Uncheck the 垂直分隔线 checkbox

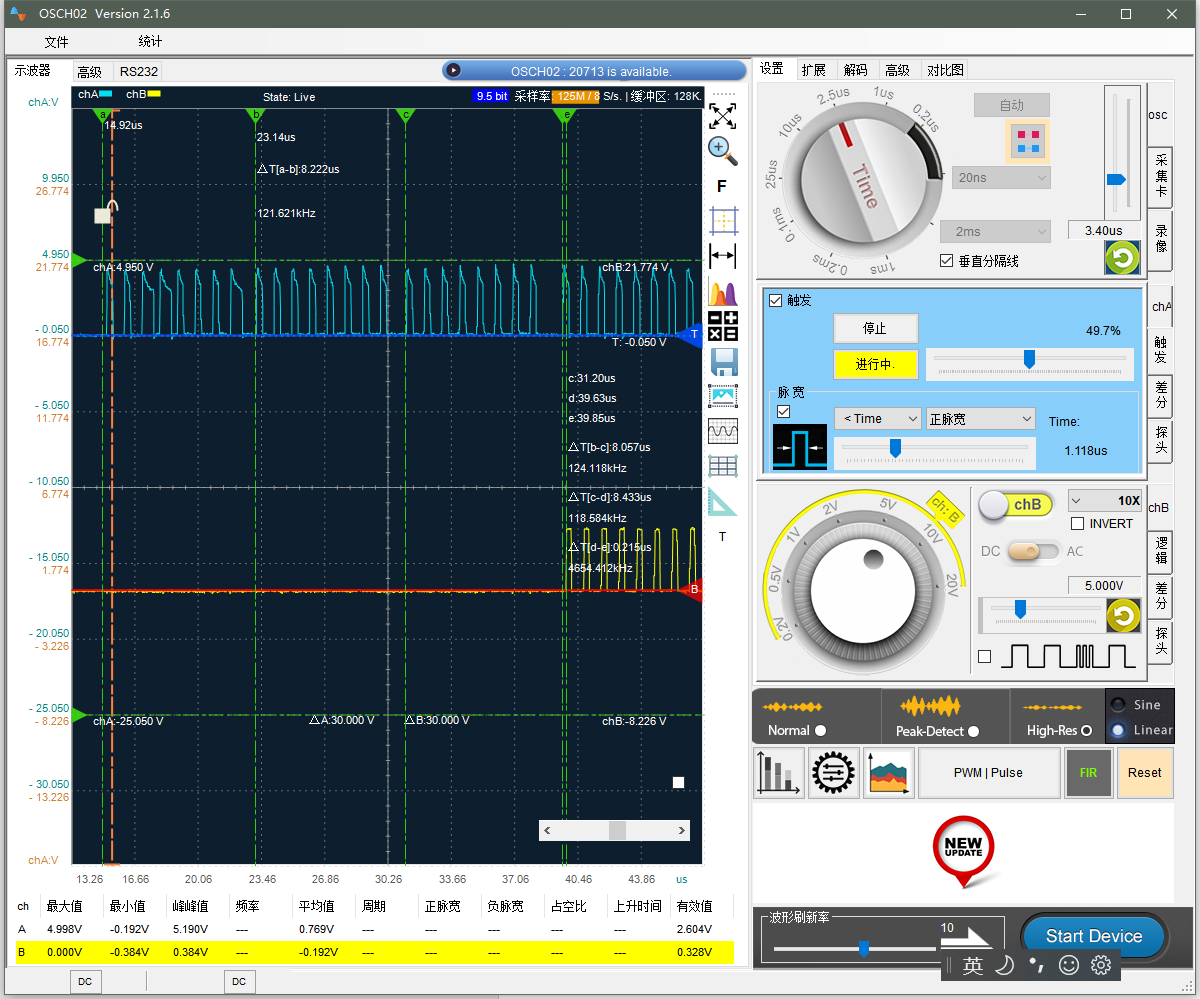(947, 261)
